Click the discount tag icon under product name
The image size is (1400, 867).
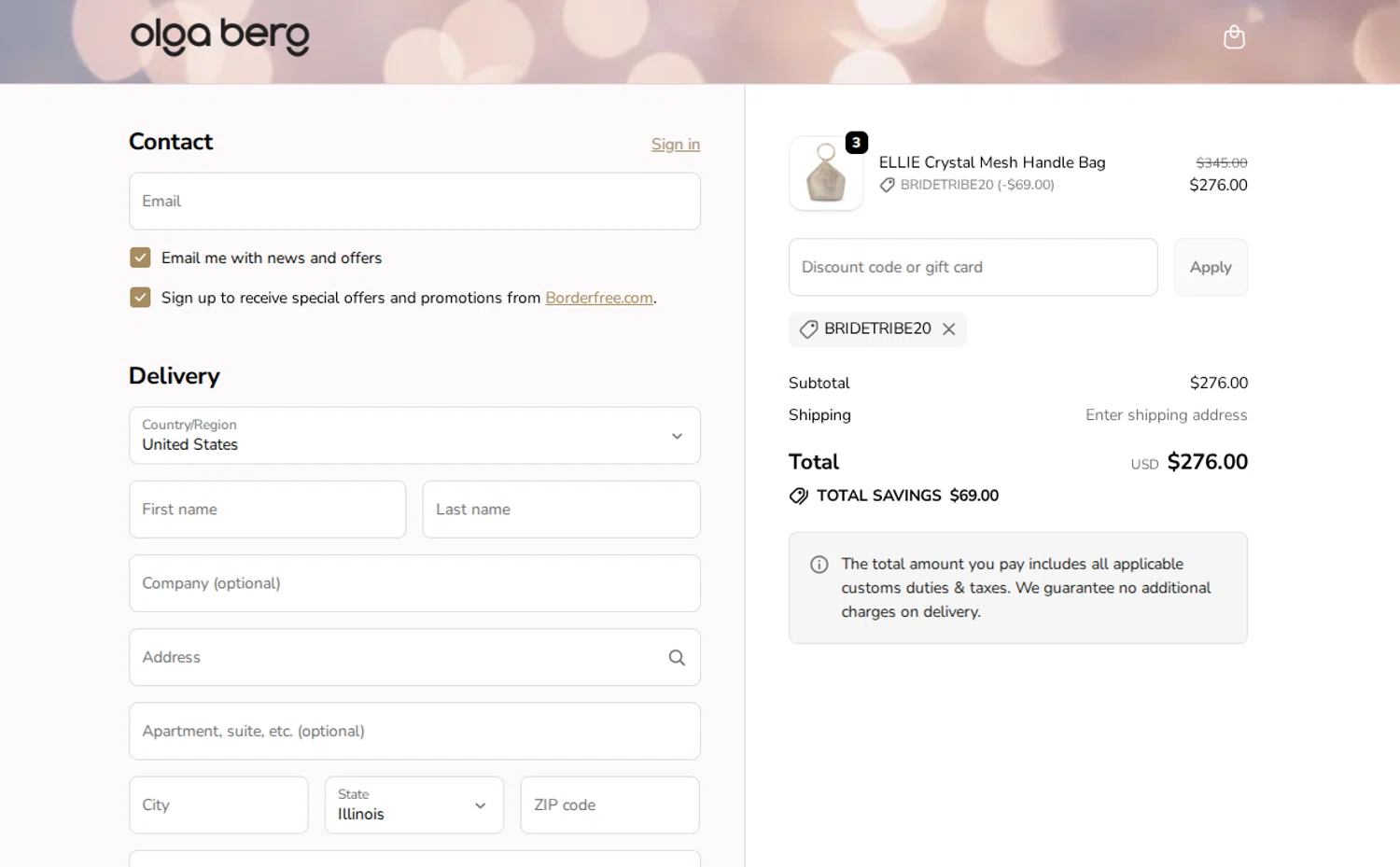pyautogui.click(x=887, y=185)
